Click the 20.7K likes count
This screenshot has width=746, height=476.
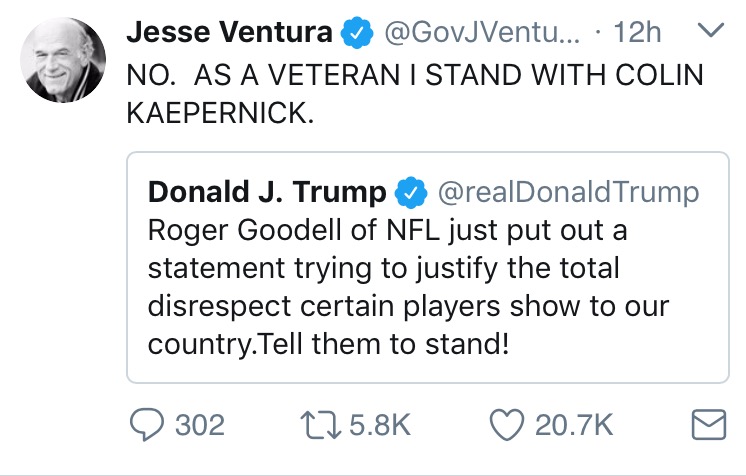pyautogui.click(x=574, y=426)
